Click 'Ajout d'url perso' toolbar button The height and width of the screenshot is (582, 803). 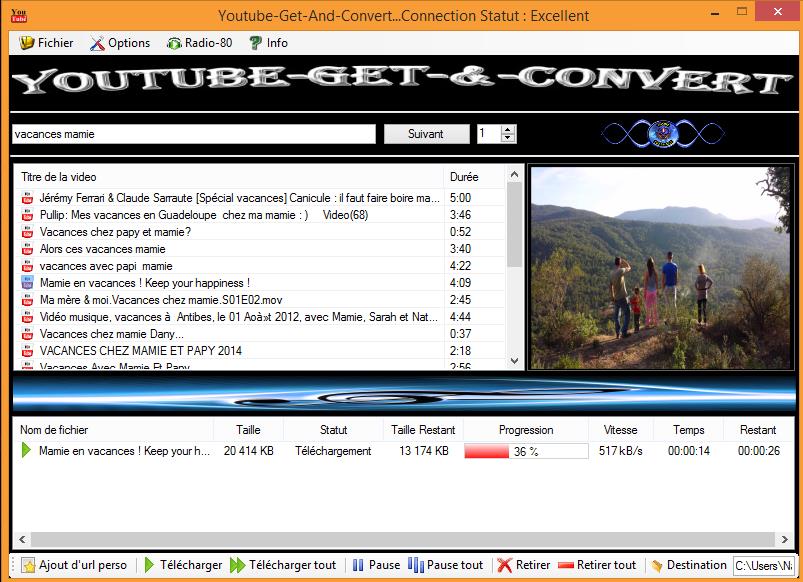[x=74, y=565]
